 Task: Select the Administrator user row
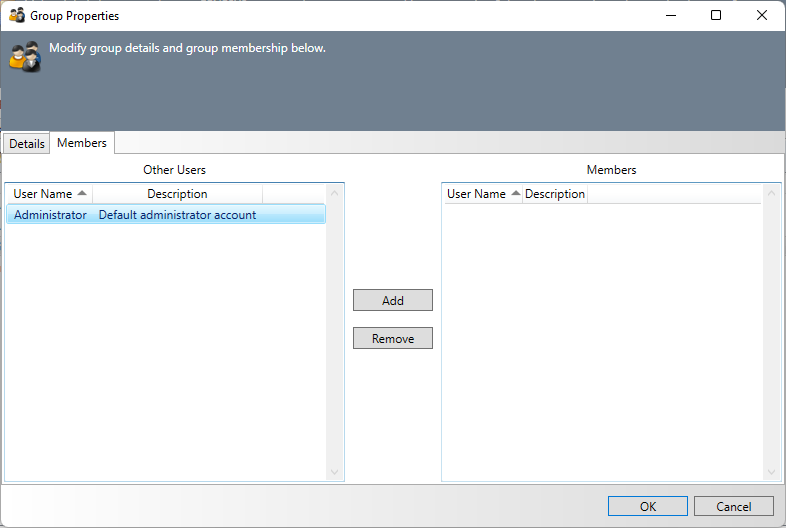[x=50, y=215]
